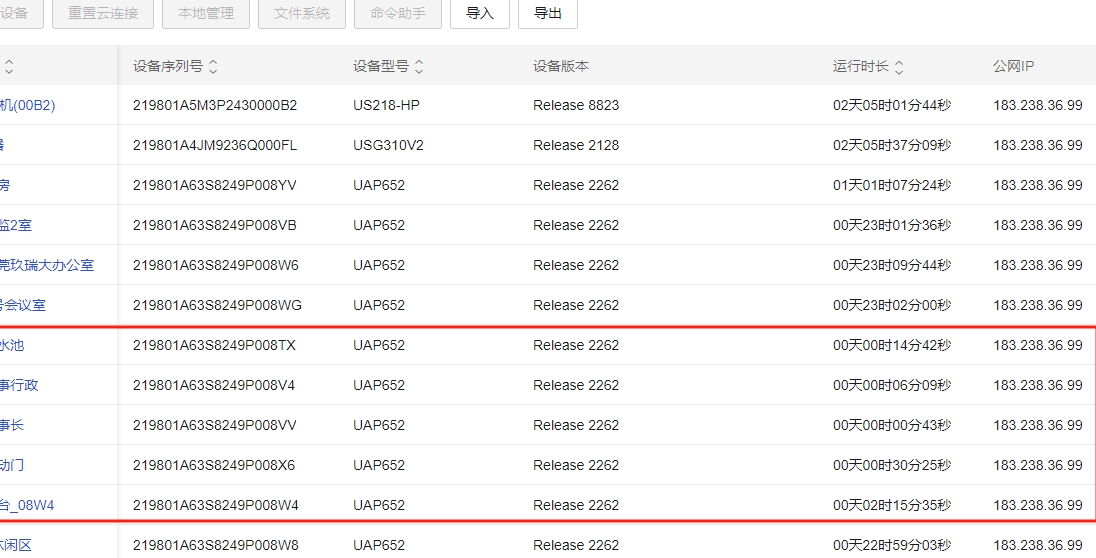This screenshot has width=1096, height=558.
Task: Select serial number cell 219801A5M3P2430000B2
Action: pyautogui.click(x=215, y=105)
